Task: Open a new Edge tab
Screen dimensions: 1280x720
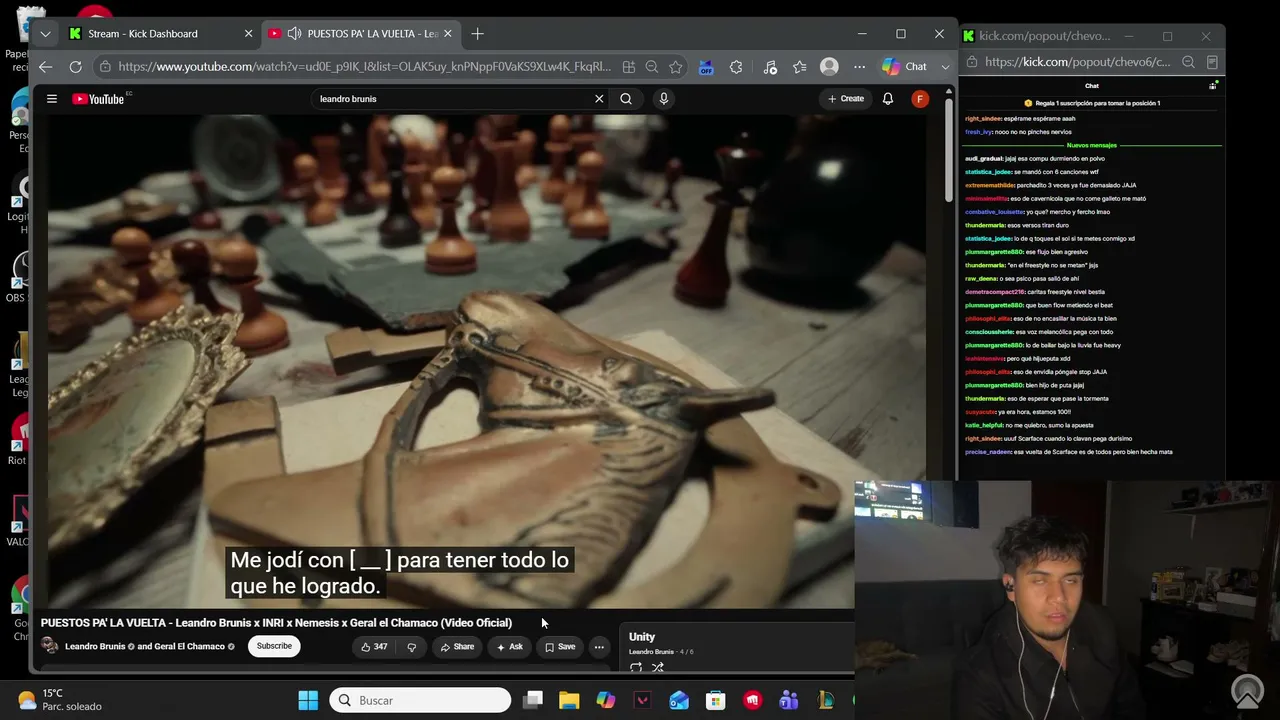Action: pos(477,34)
